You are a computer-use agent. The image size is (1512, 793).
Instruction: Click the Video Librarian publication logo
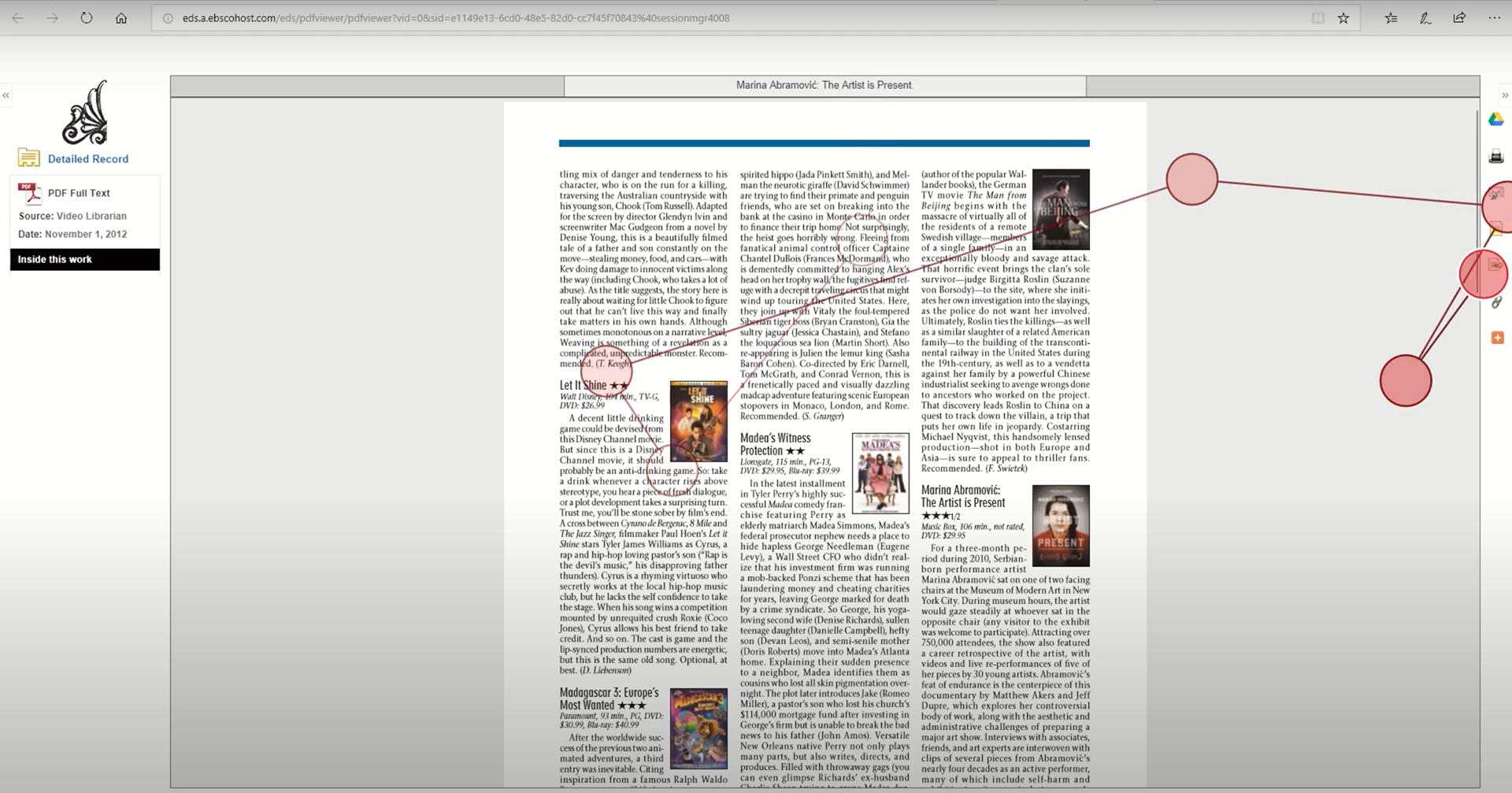coord(85,113)
